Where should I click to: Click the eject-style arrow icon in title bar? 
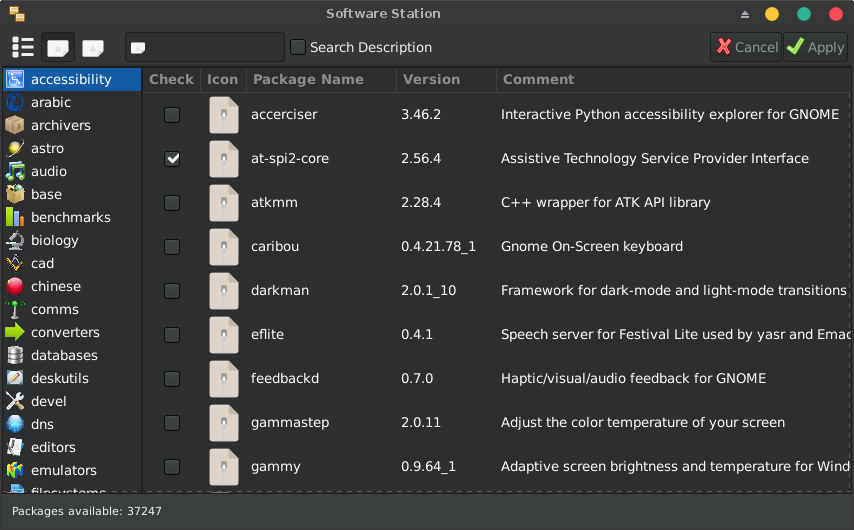(745, 15)
